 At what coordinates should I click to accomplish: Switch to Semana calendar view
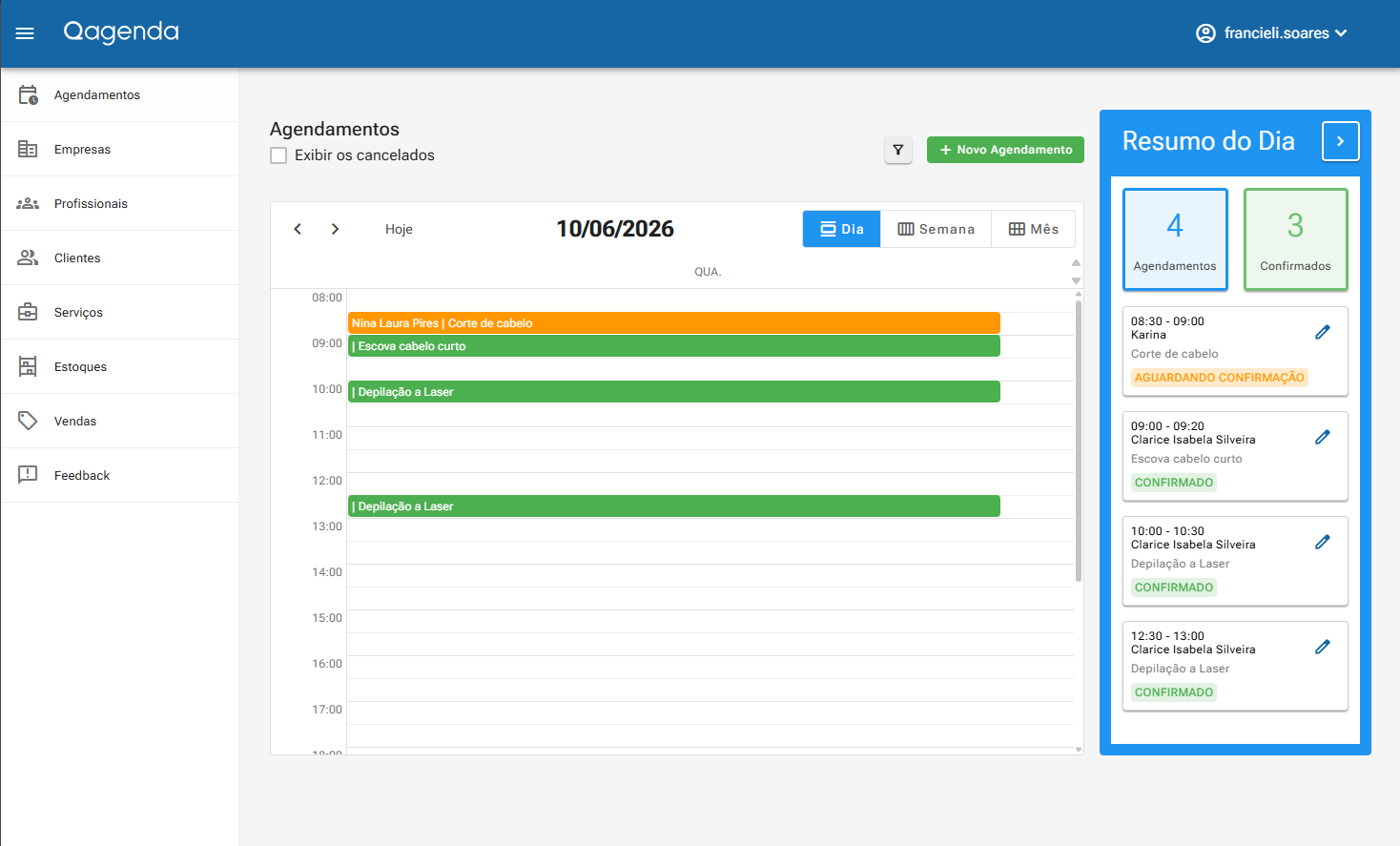click(937, 229)
